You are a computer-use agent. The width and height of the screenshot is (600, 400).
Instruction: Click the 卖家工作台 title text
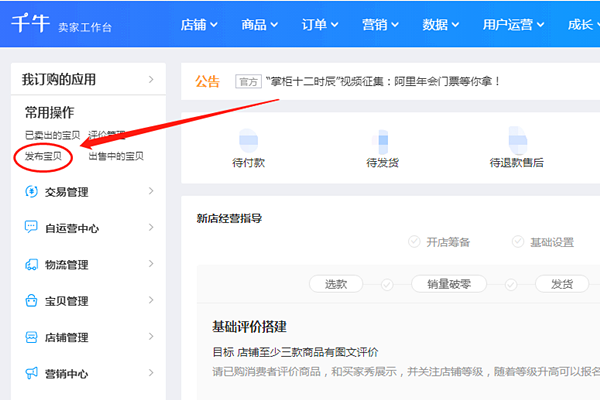pyautogui.click(x=85, y=27)
